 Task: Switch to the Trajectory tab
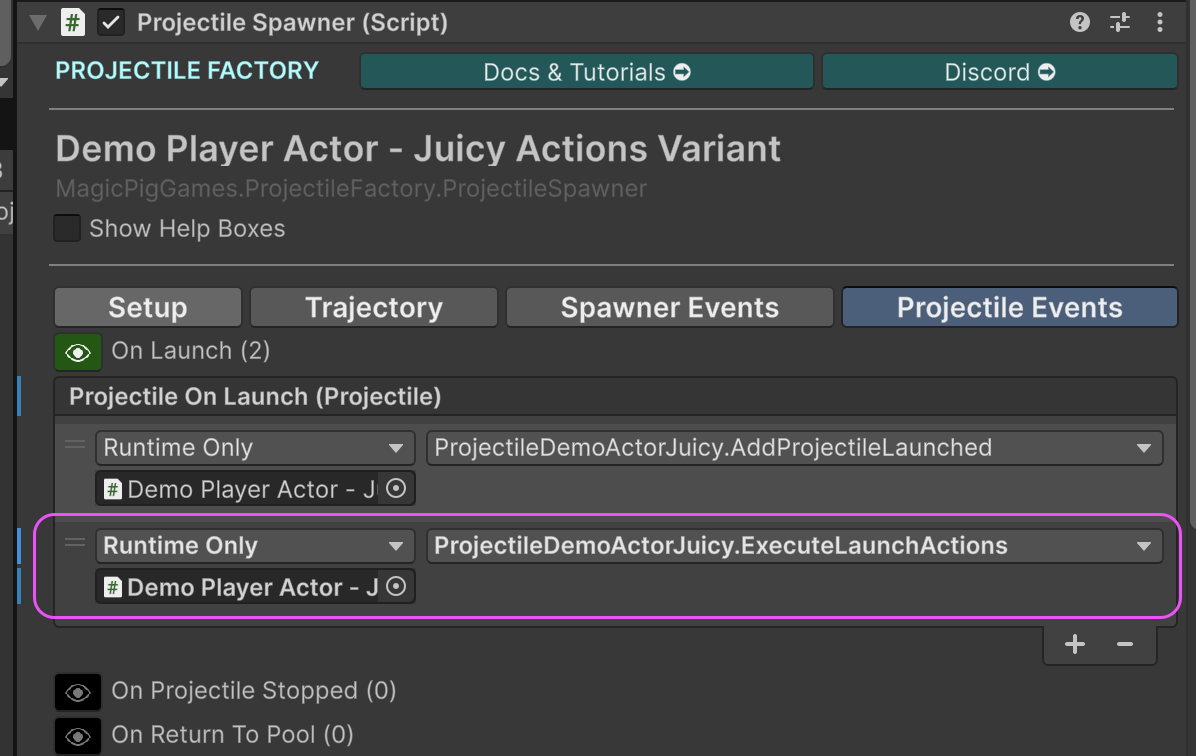(x=373, y=307)
